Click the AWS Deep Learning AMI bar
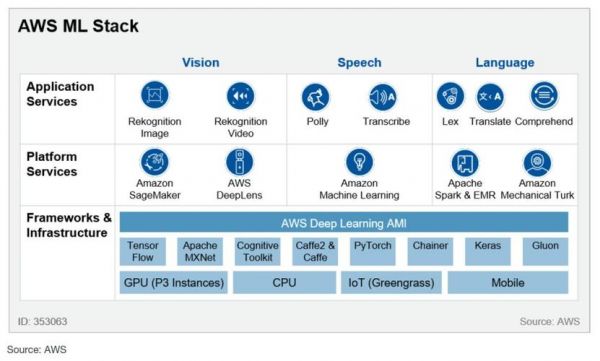 pos(344,222)
